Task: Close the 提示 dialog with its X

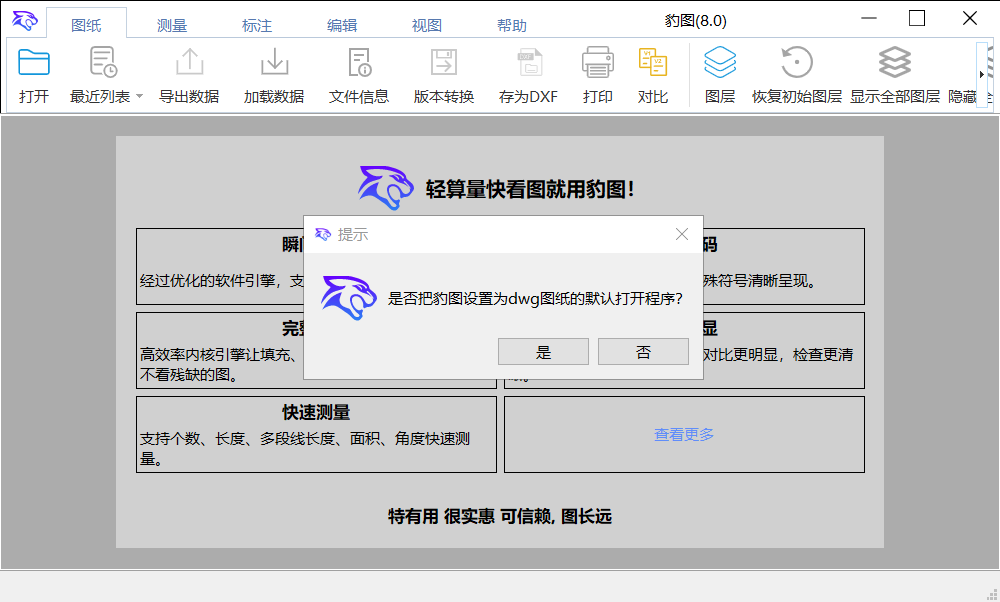Action: click(x=682, y=234)
